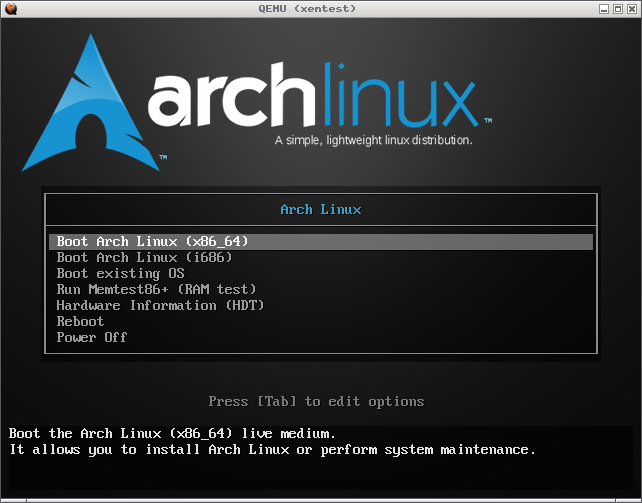Click 'Boot the Arch Linux live medium' description
This screenshot has width=642, height=503.
[x=172, y=434]
